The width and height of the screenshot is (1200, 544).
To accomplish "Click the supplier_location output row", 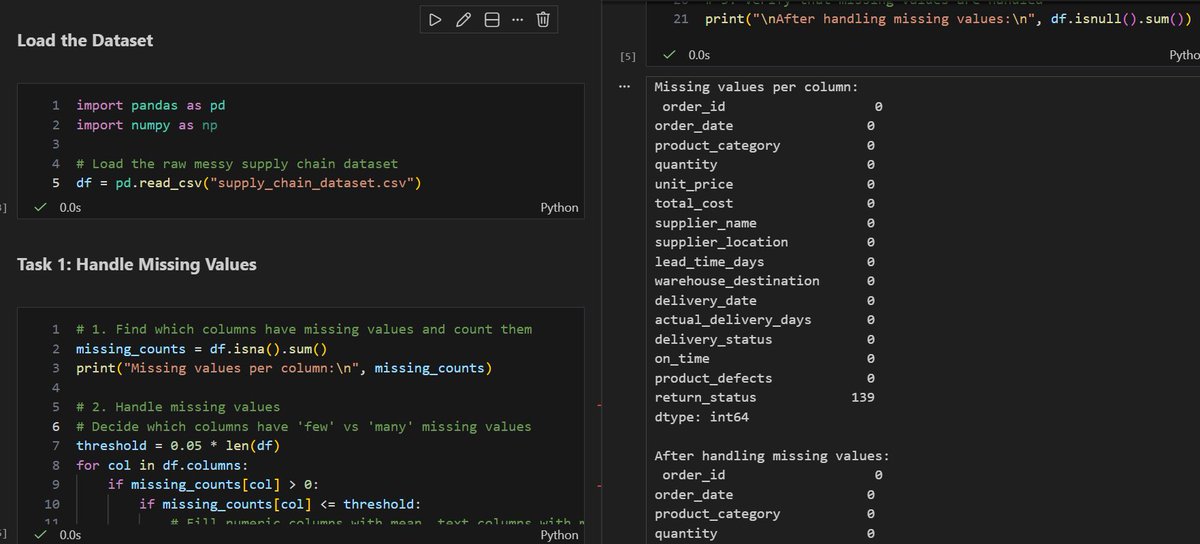I will (x=765, y=242).
